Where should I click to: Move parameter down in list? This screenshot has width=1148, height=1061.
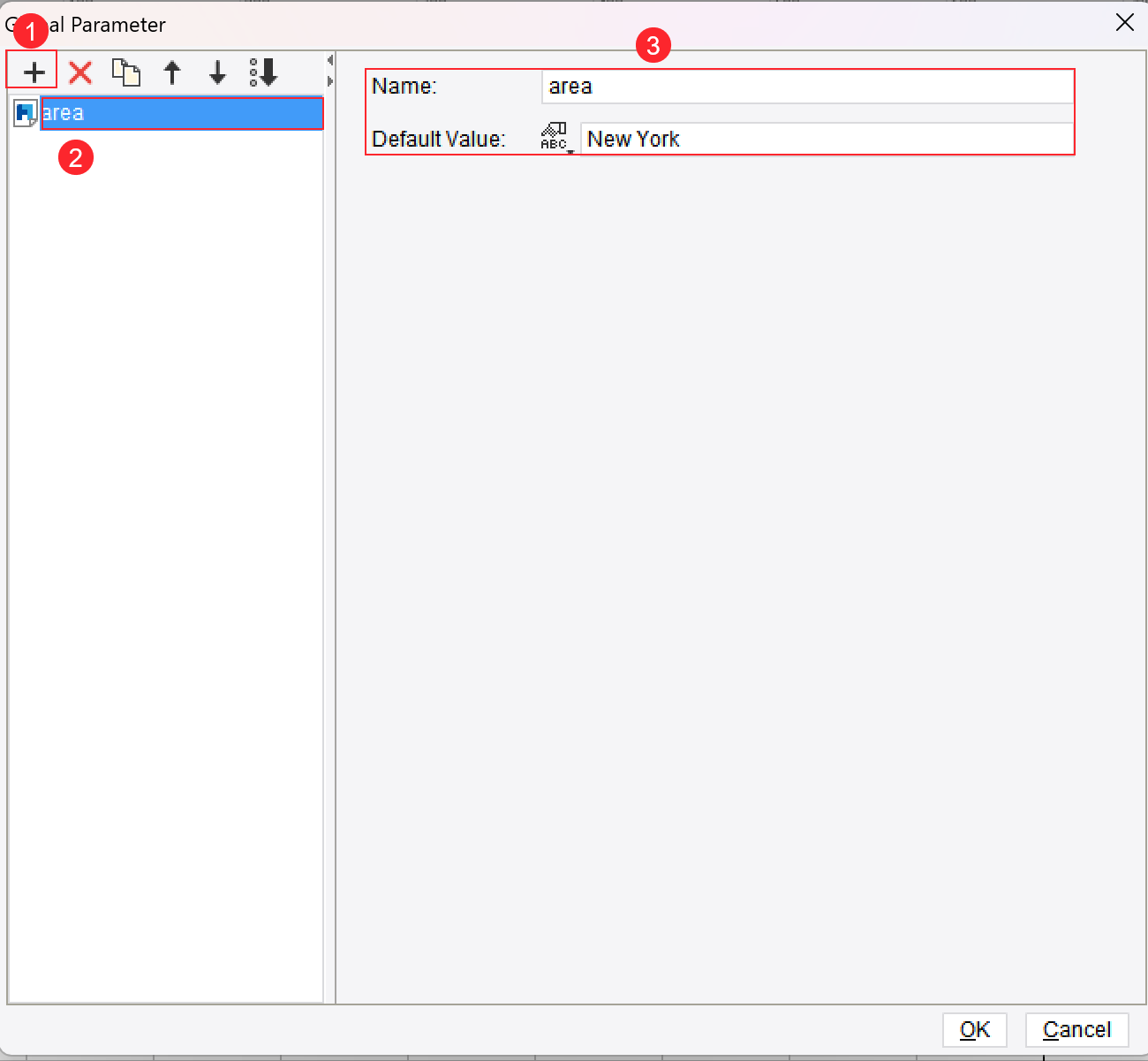[217, 72]
